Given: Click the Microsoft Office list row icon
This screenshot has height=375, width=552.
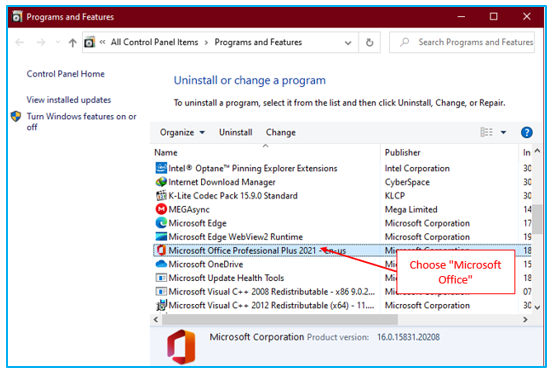Looking at the screenshot, I should coord(161,250).
